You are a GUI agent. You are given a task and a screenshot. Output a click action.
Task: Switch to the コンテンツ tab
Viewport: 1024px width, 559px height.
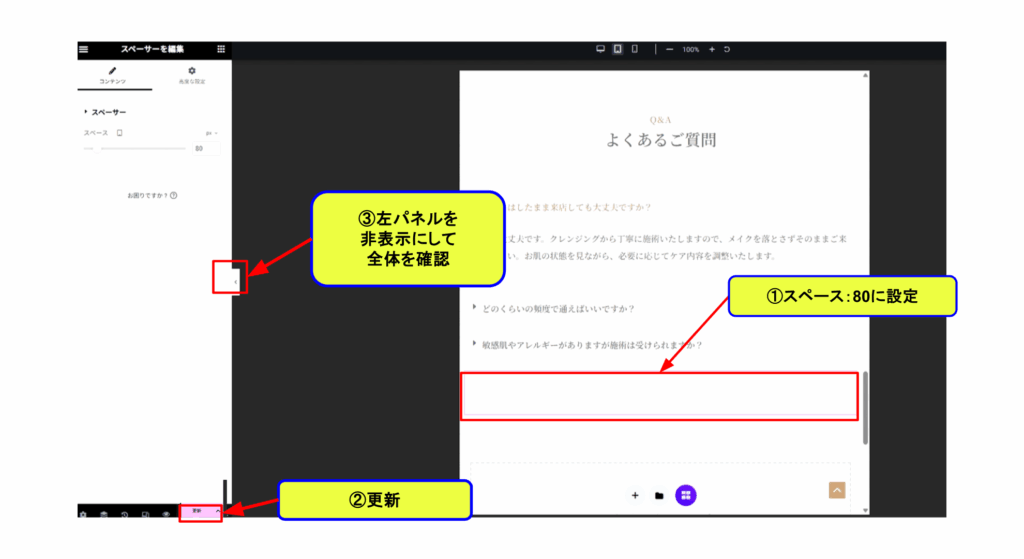tap(112, 75)
